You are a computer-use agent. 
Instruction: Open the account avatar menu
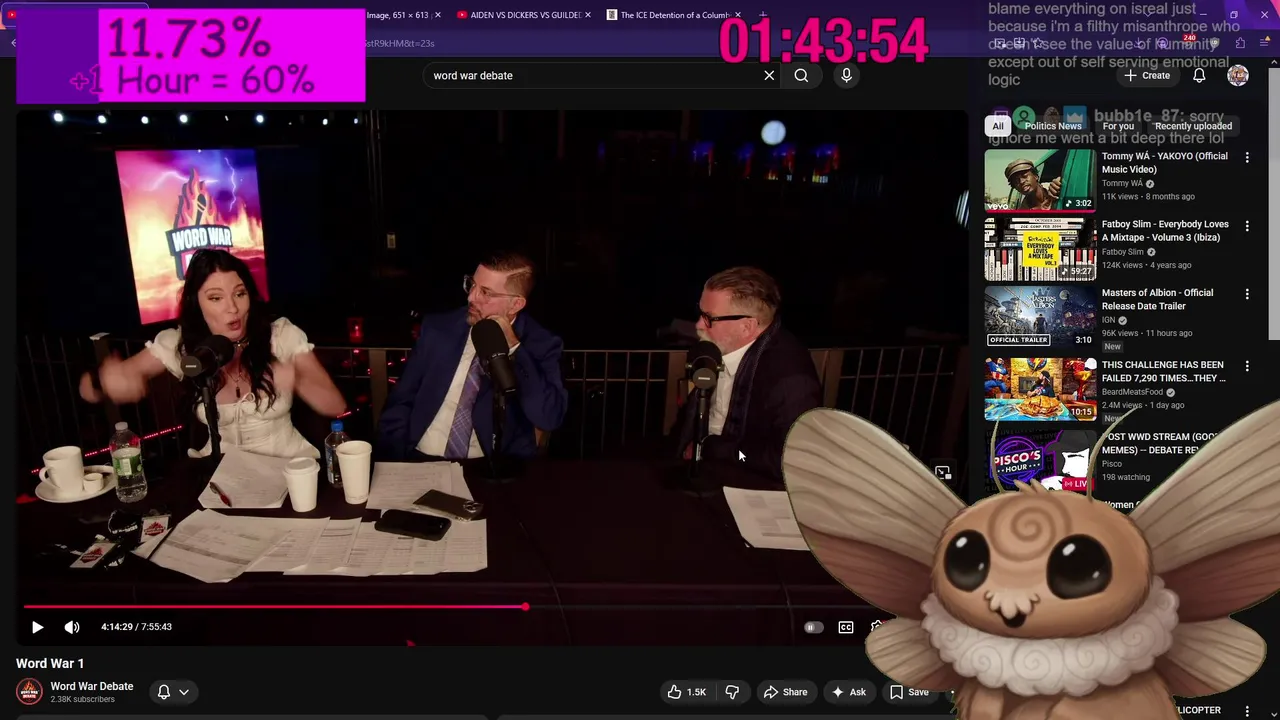[x=1238, y=75]
